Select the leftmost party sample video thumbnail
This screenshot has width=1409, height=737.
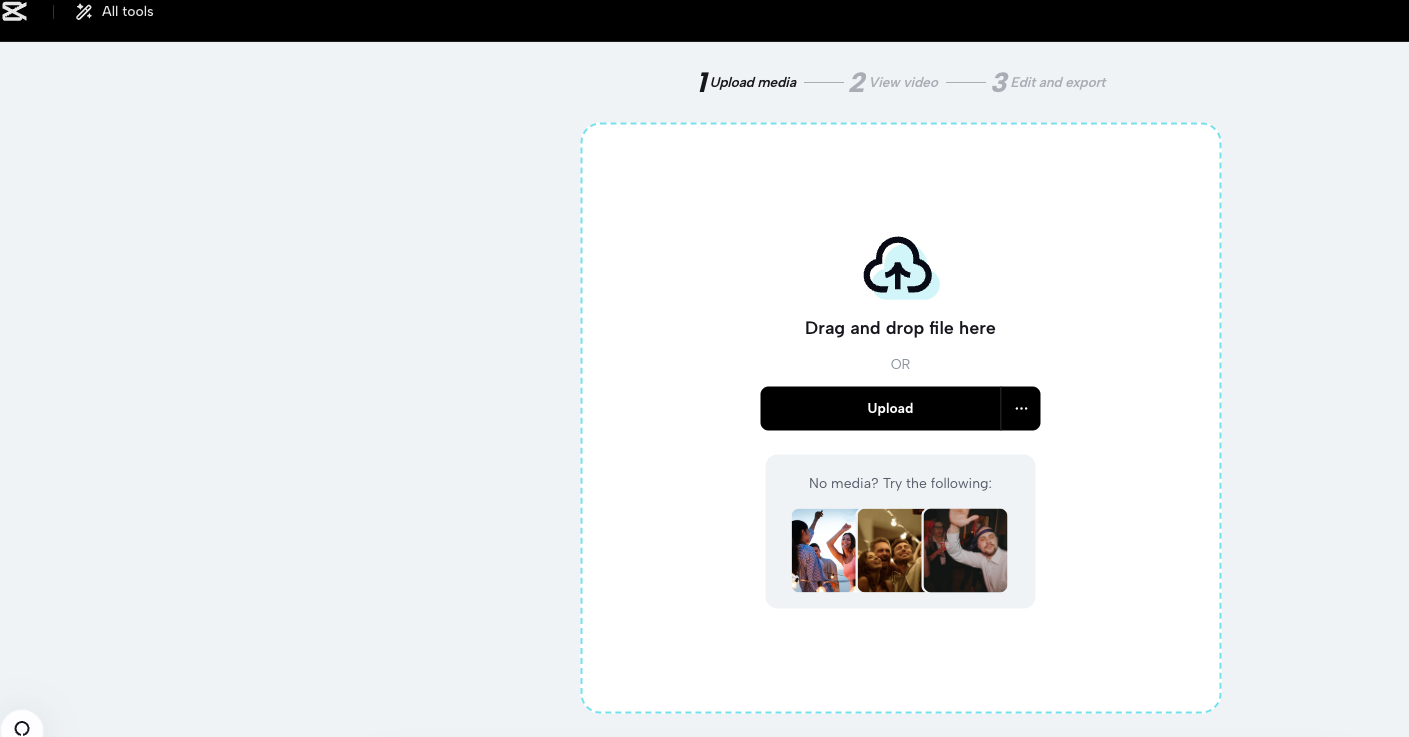pos(824,550)
